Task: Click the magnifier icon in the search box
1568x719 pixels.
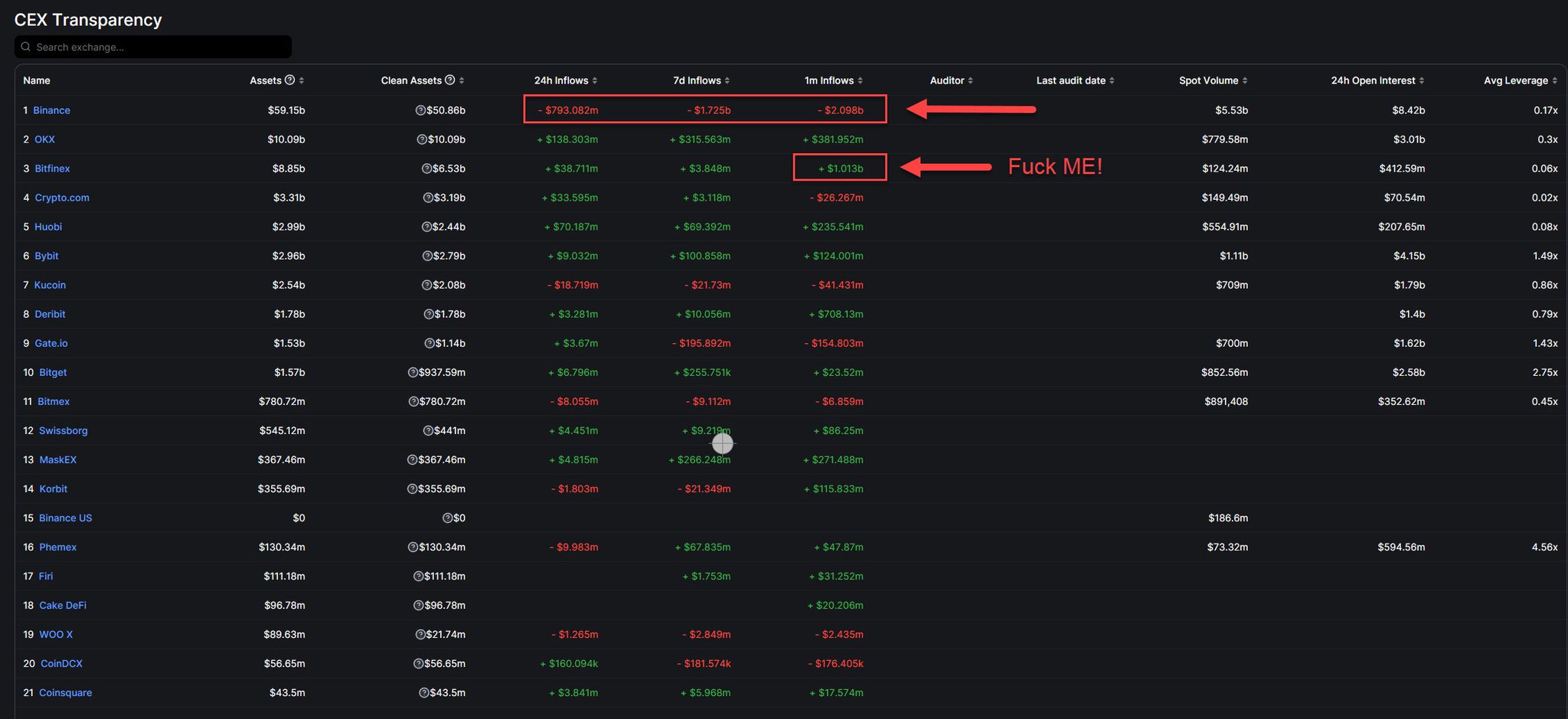Action: (26, 47)
